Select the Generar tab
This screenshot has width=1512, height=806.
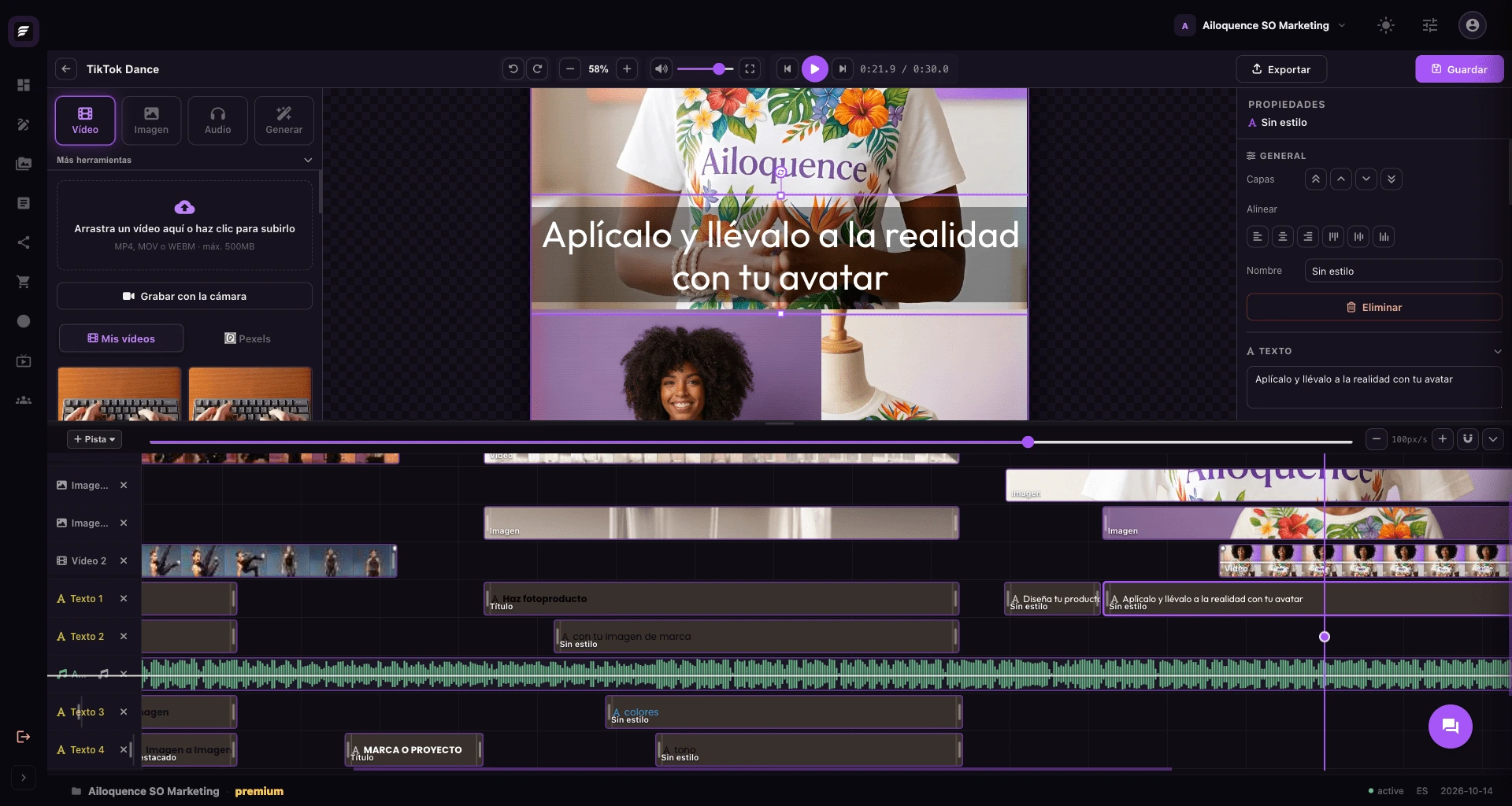[x=284, y=120]
